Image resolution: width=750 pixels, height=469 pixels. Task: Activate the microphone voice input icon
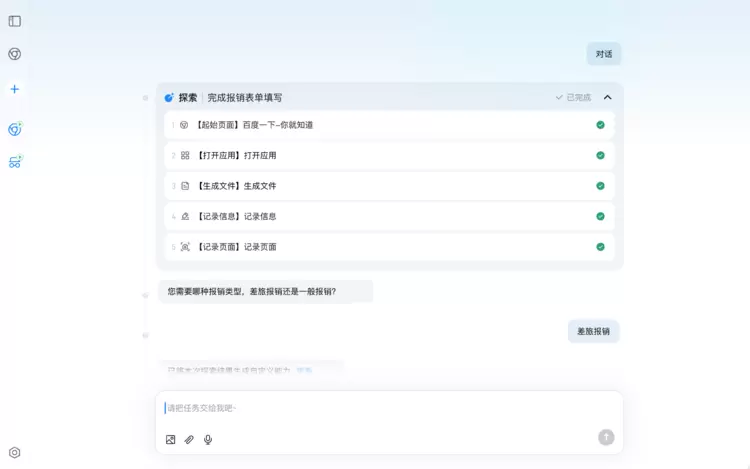click(x=208, y=439)
